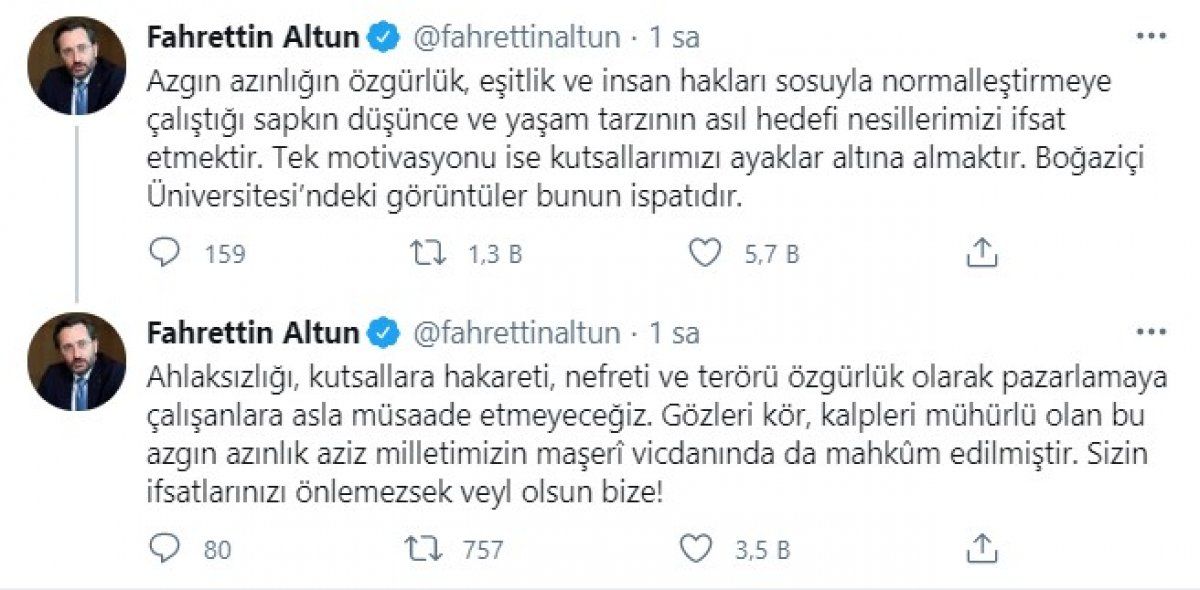Like the first tweet
1200x590 pixels.
point(706,254)
